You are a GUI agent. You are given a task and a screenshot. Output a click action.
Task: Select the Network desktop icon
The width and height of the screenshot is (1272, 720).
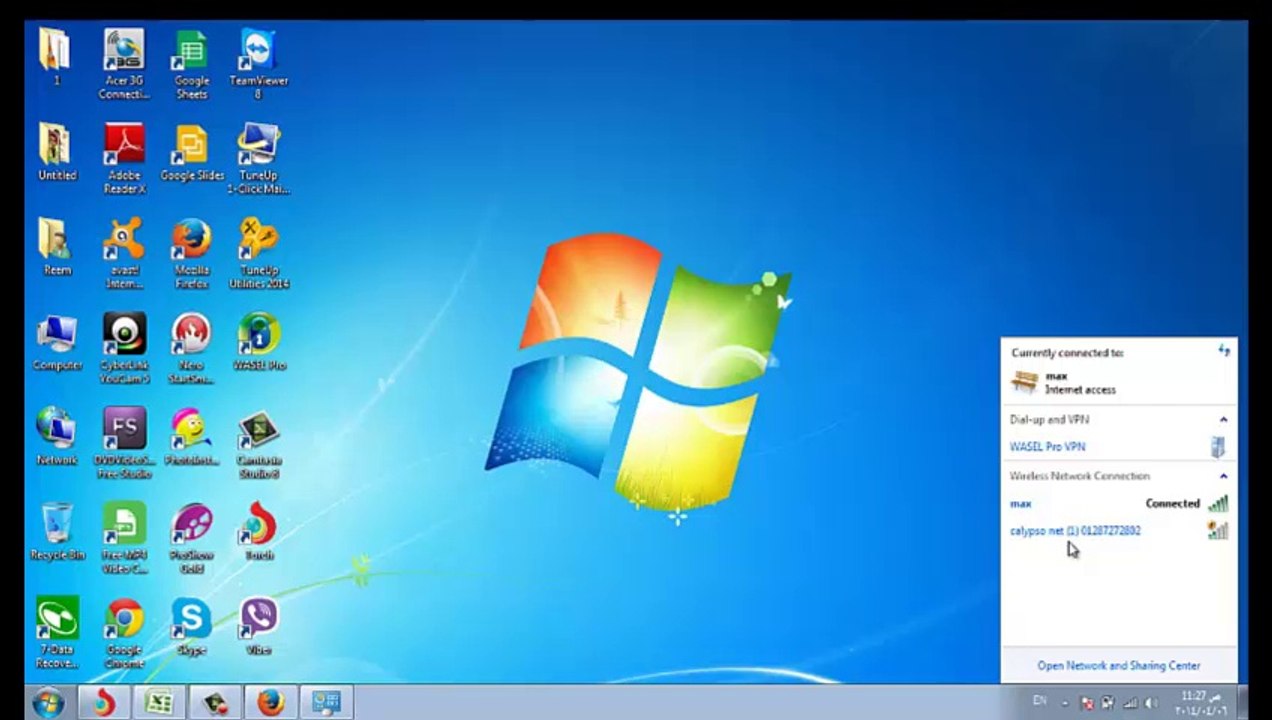57,436
